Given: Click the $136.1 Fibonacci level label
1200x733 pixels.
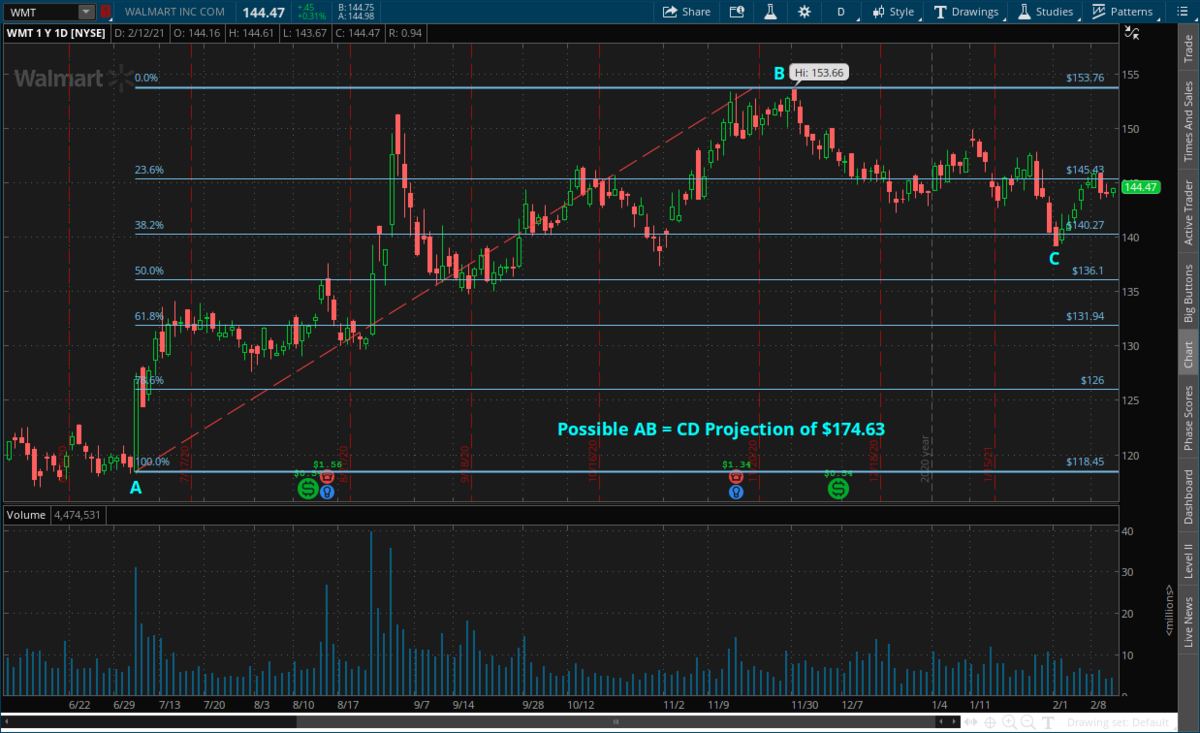Looking at the screenshot, I should [x=1089, y=271].
